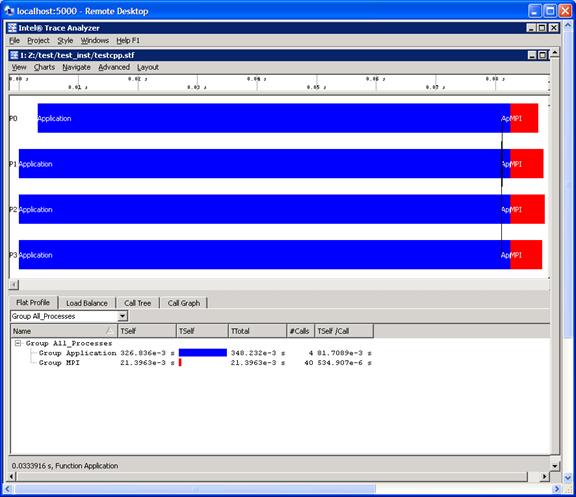Click the testcpp.stf window icon
The image size is (576, 497).
coord(14,55)
